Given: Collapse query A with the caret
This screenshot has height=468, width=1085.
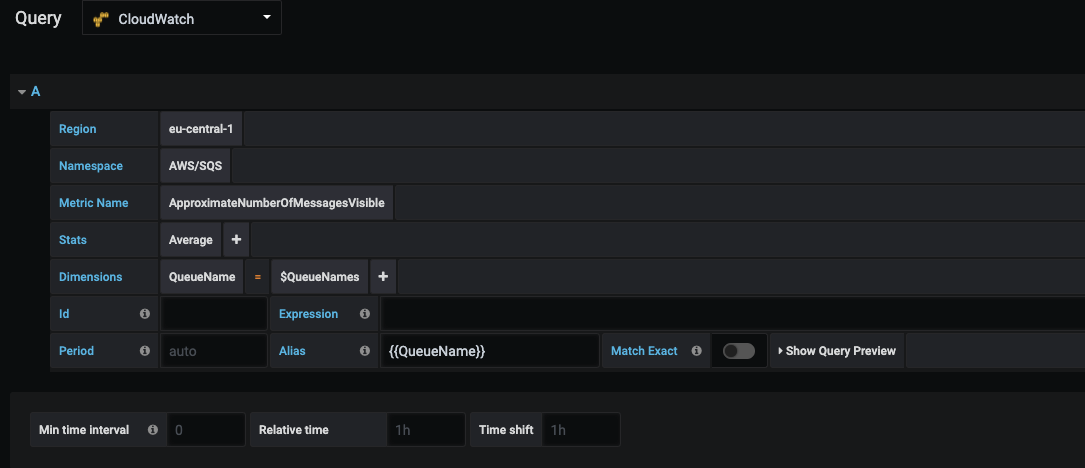Looking at the screenshot, I should [22, 91].
